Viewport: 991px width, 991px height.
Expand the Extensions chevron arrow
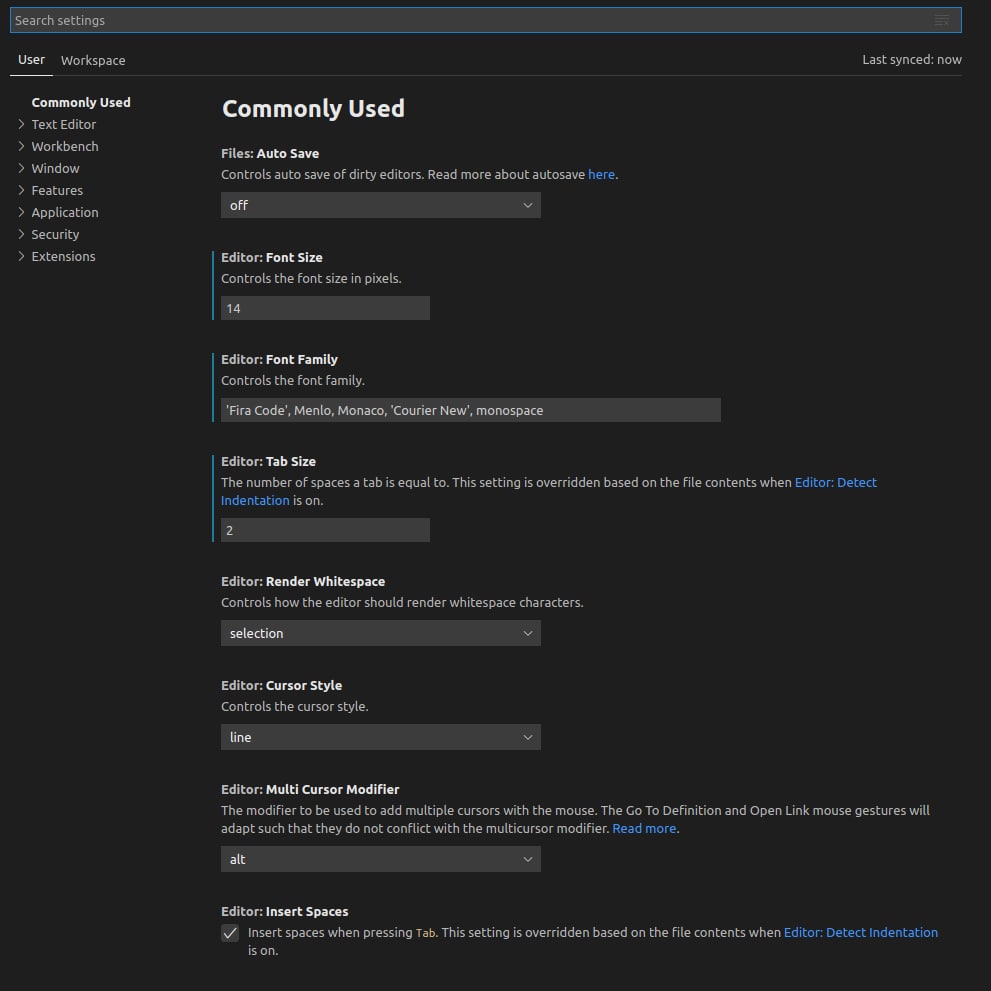click(21, 256)
